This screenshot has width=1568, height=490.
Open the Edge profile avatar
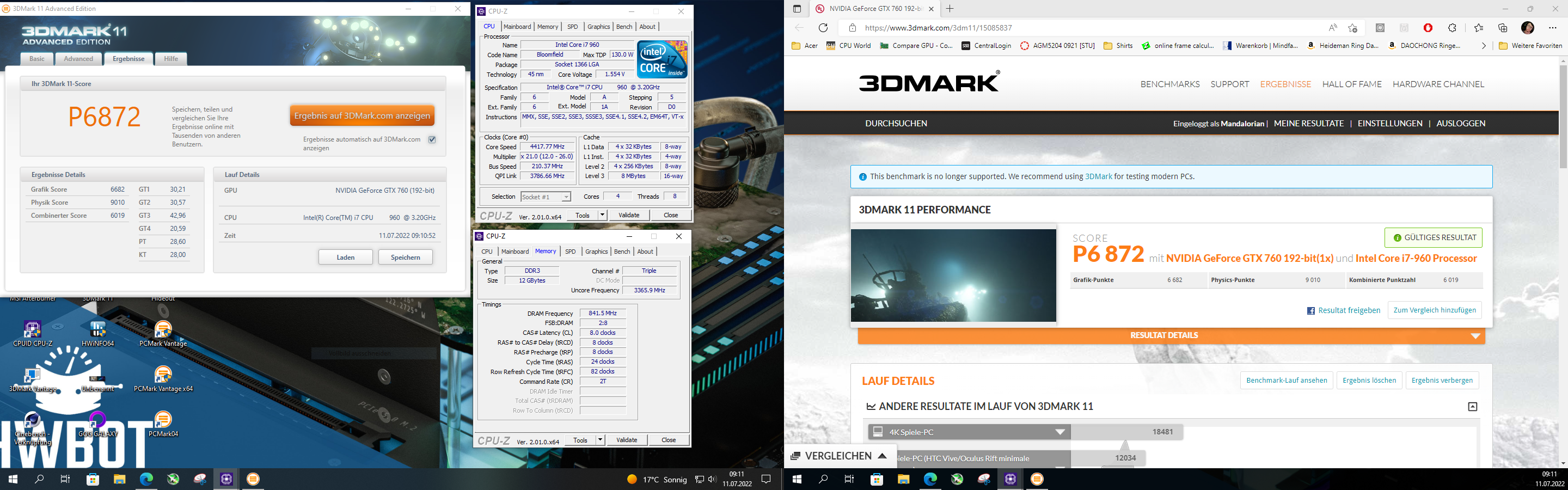[x=1528, y=27]
